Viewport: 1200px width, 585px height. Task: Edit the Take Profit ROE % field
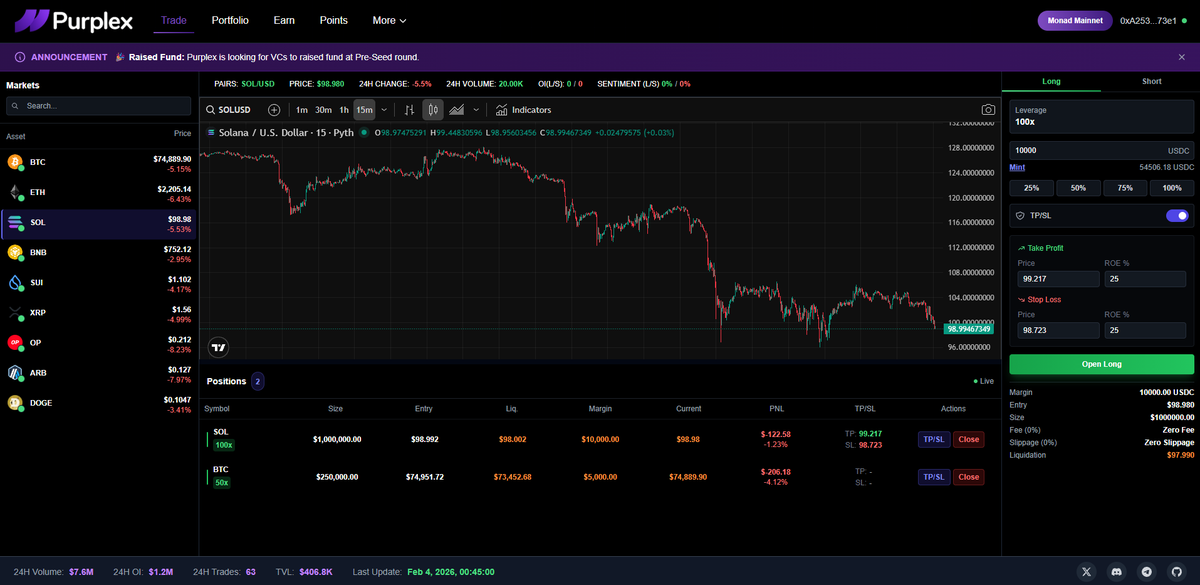click(x=1145, y=279)
